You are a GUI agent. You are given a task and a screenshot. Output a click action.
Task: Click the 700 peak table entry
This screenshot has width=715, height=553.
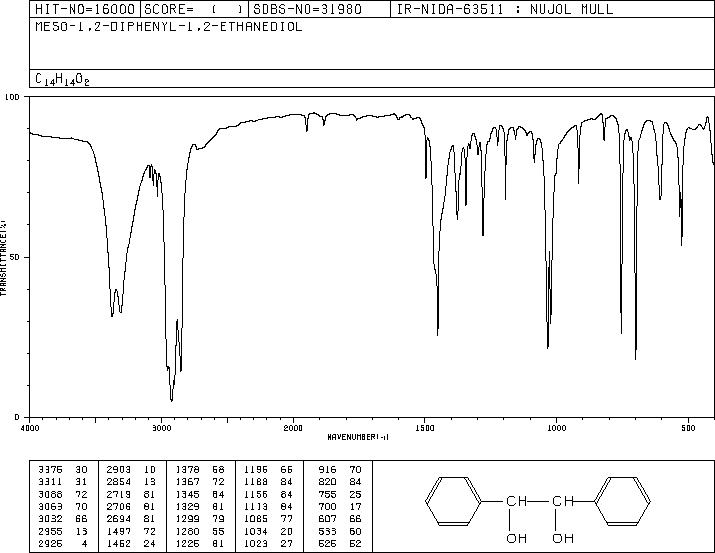(x=340, y=506)
